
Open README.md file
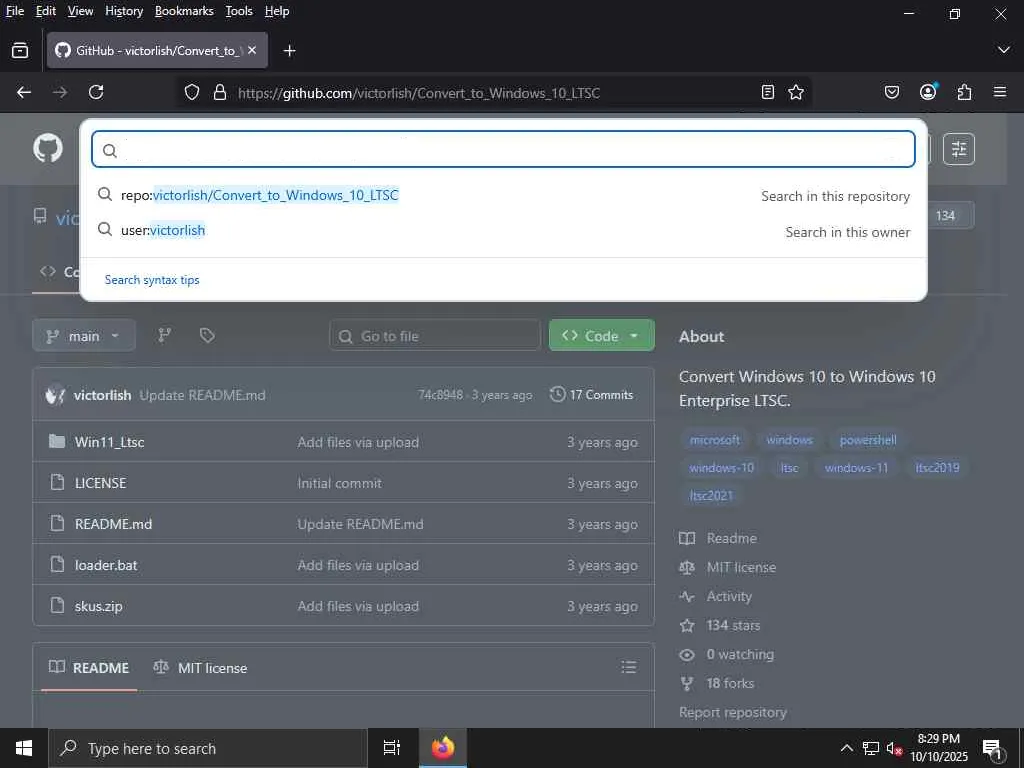(x=114, y=524)
